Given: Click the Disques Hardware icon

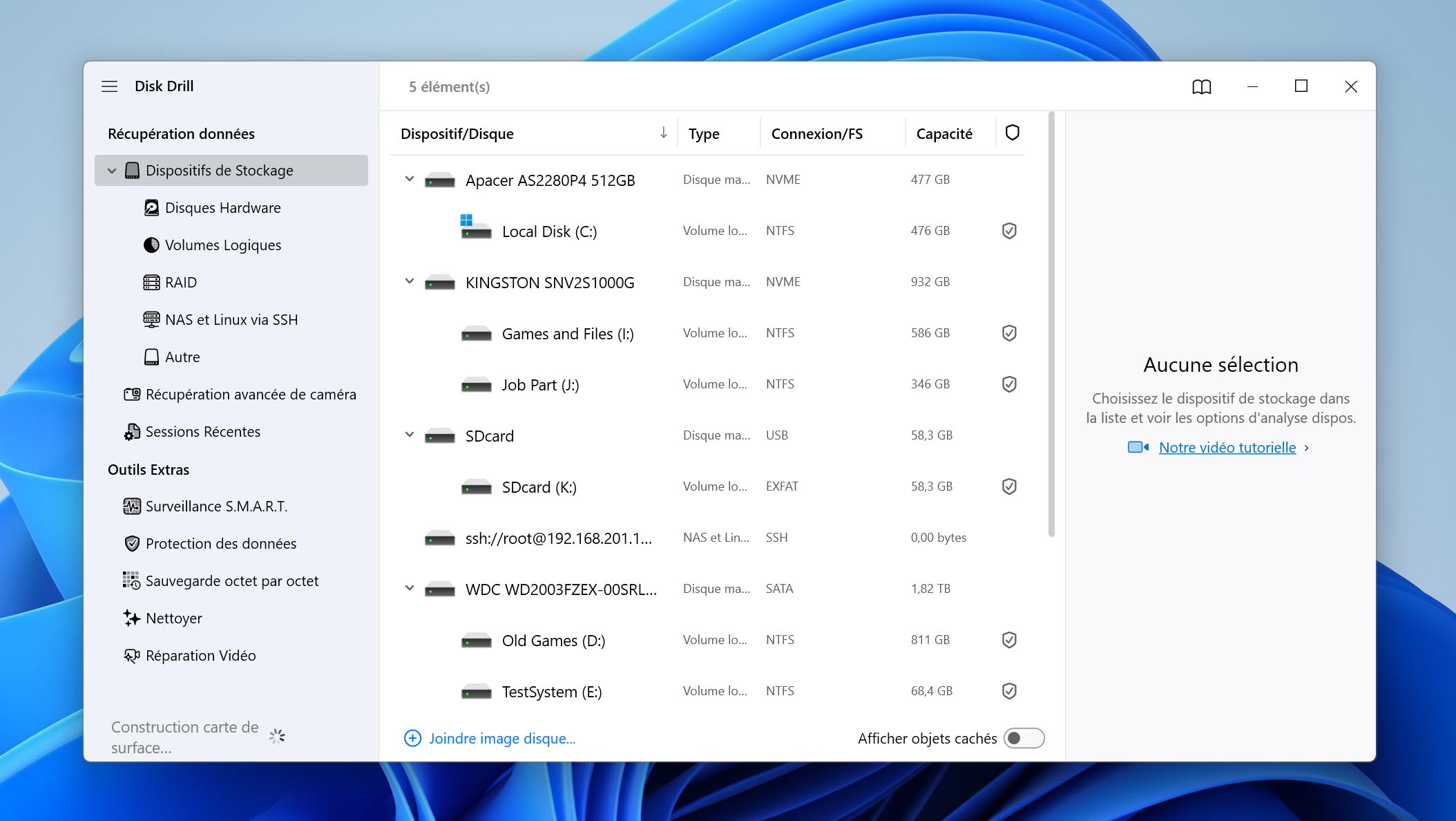Looking at the screenshot, I should click(x=151, y=208).
